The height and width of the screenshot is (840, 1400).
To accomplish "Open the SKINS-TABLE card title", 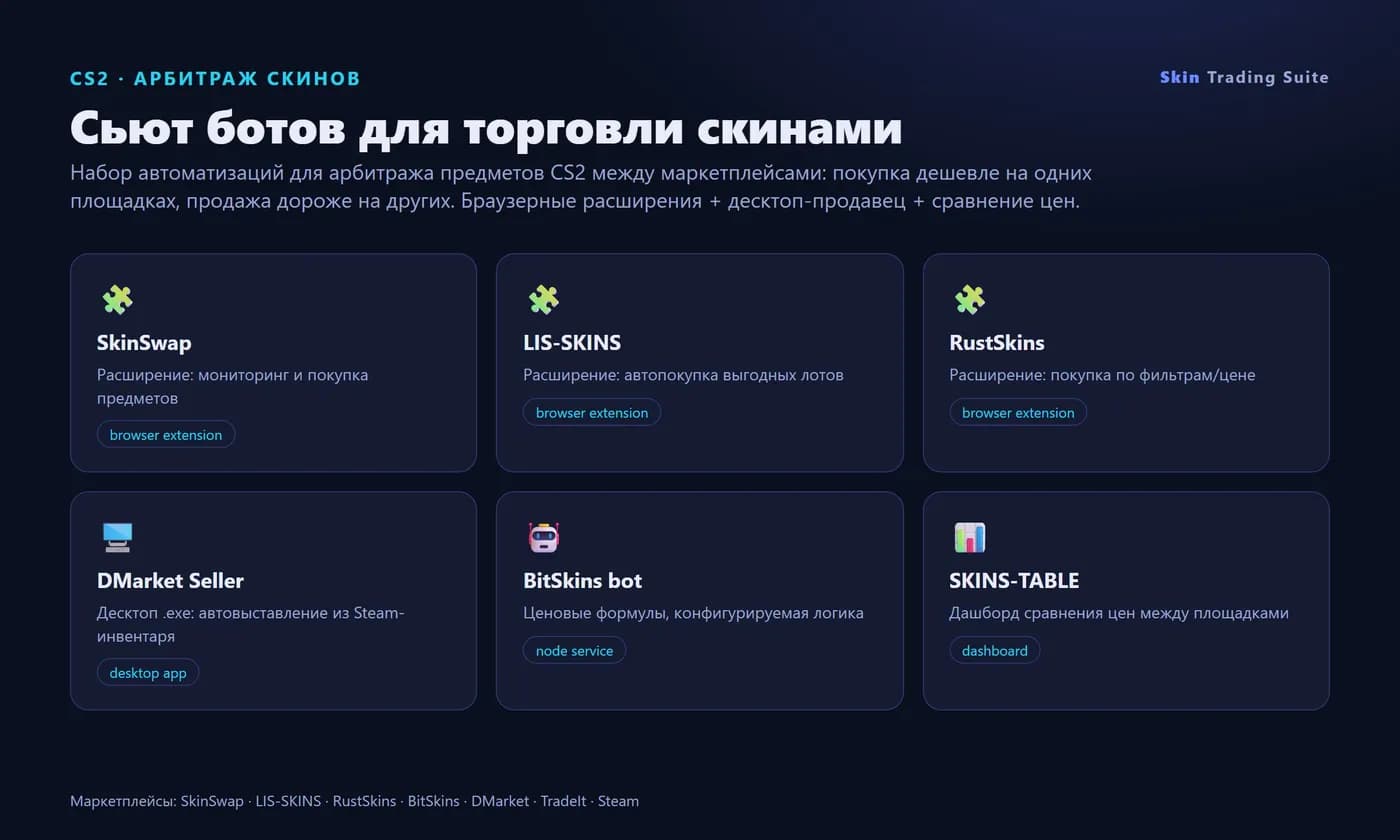I will click(x=1014, y=581).
